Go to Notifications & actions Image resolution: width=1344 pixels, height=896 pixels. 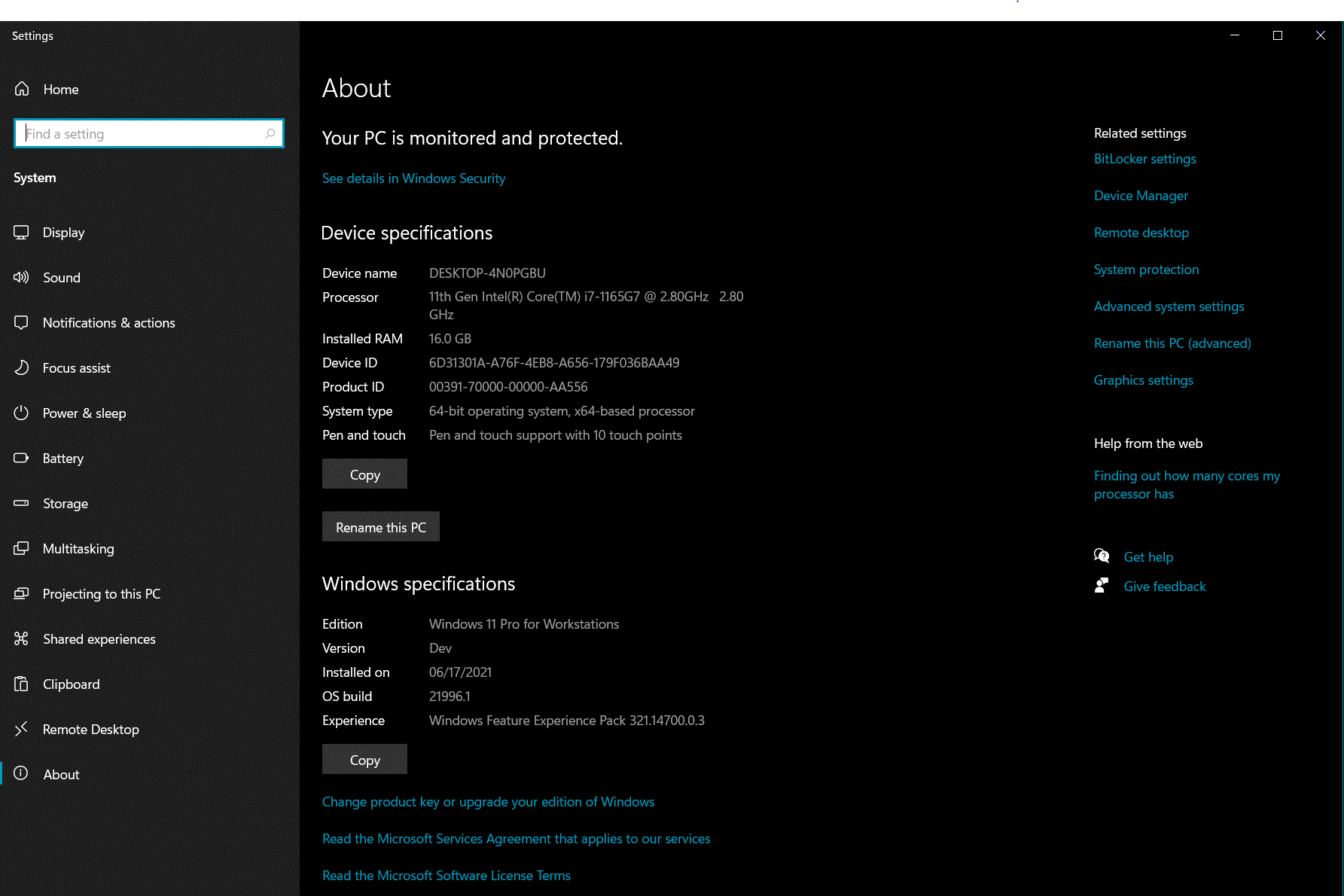click(150, 323)
